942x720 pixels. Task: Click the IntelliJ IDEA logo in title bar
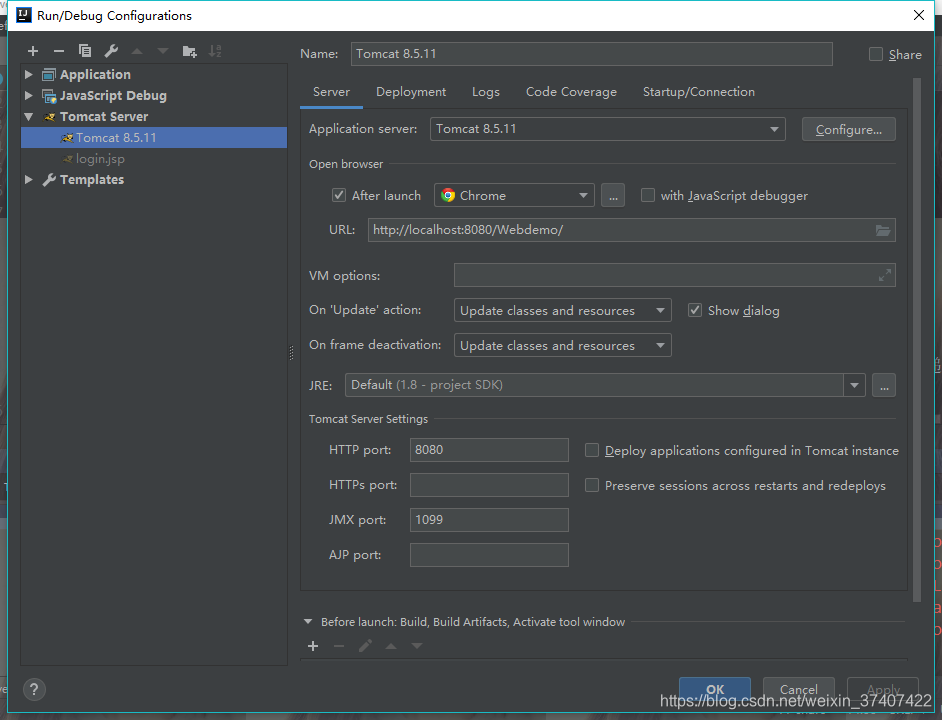tap(23, 15)
